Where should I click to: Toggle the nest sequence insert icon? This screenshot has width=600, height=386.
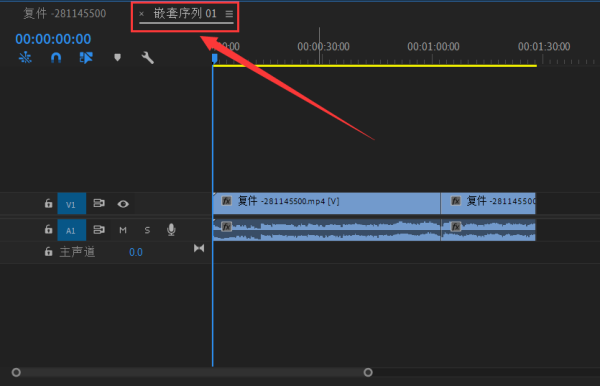pyautogui.click(x=25, y=58)
